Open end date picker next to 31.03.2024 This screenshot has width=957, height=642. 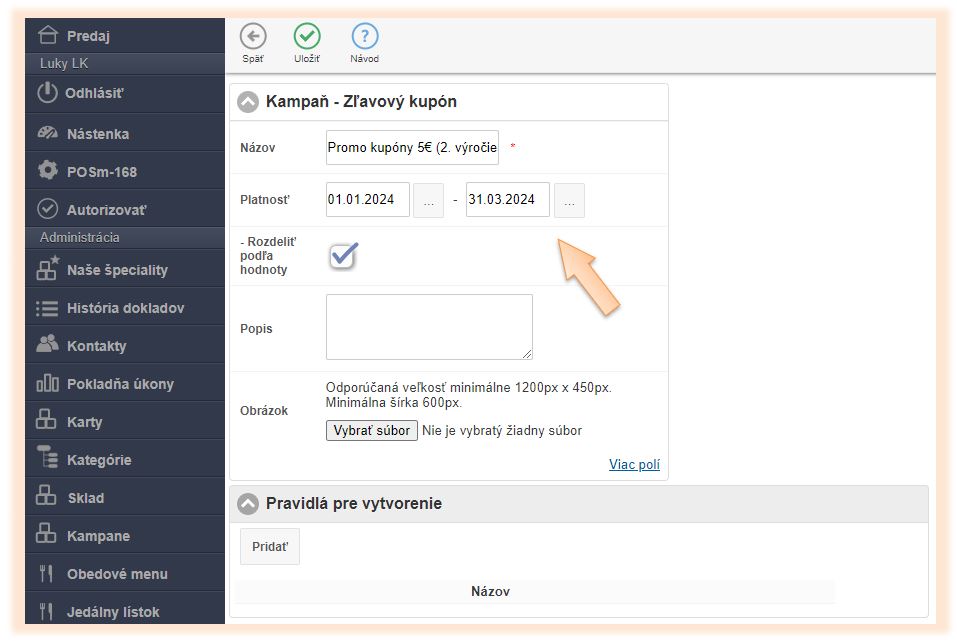(x=569, y=200)
